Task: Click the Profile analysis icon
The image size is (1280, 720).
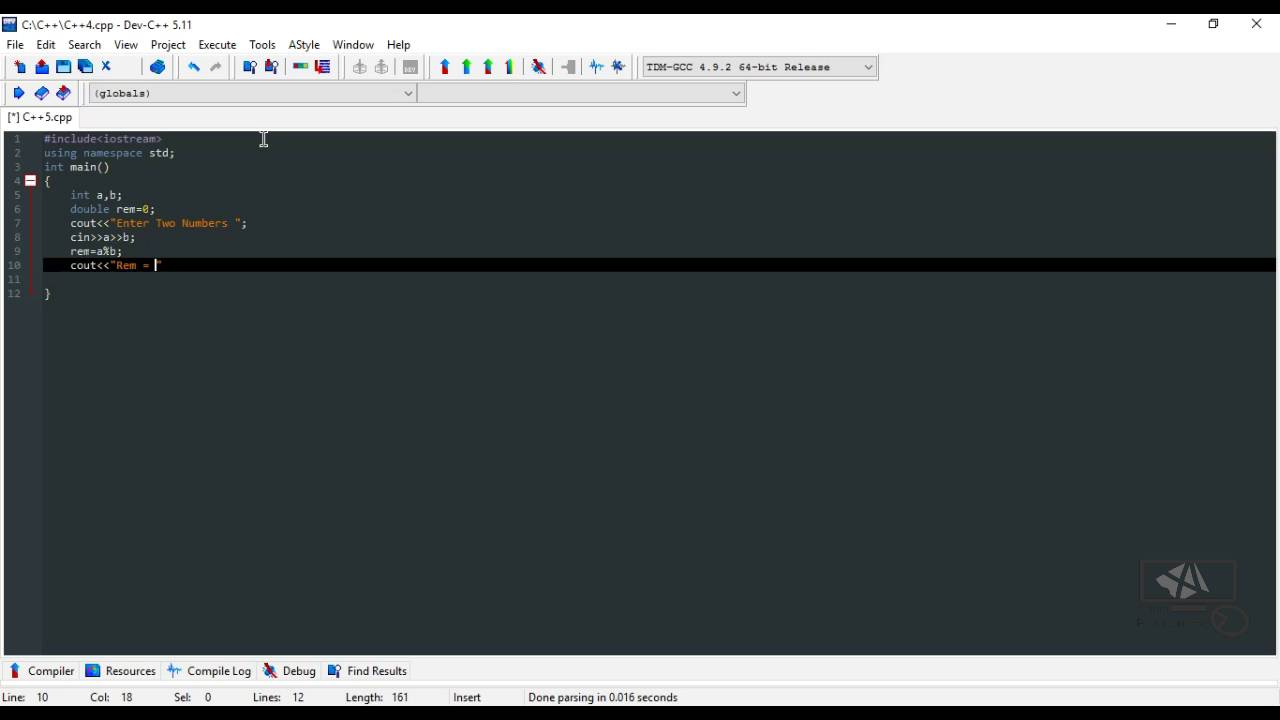Action: (597, 67)
